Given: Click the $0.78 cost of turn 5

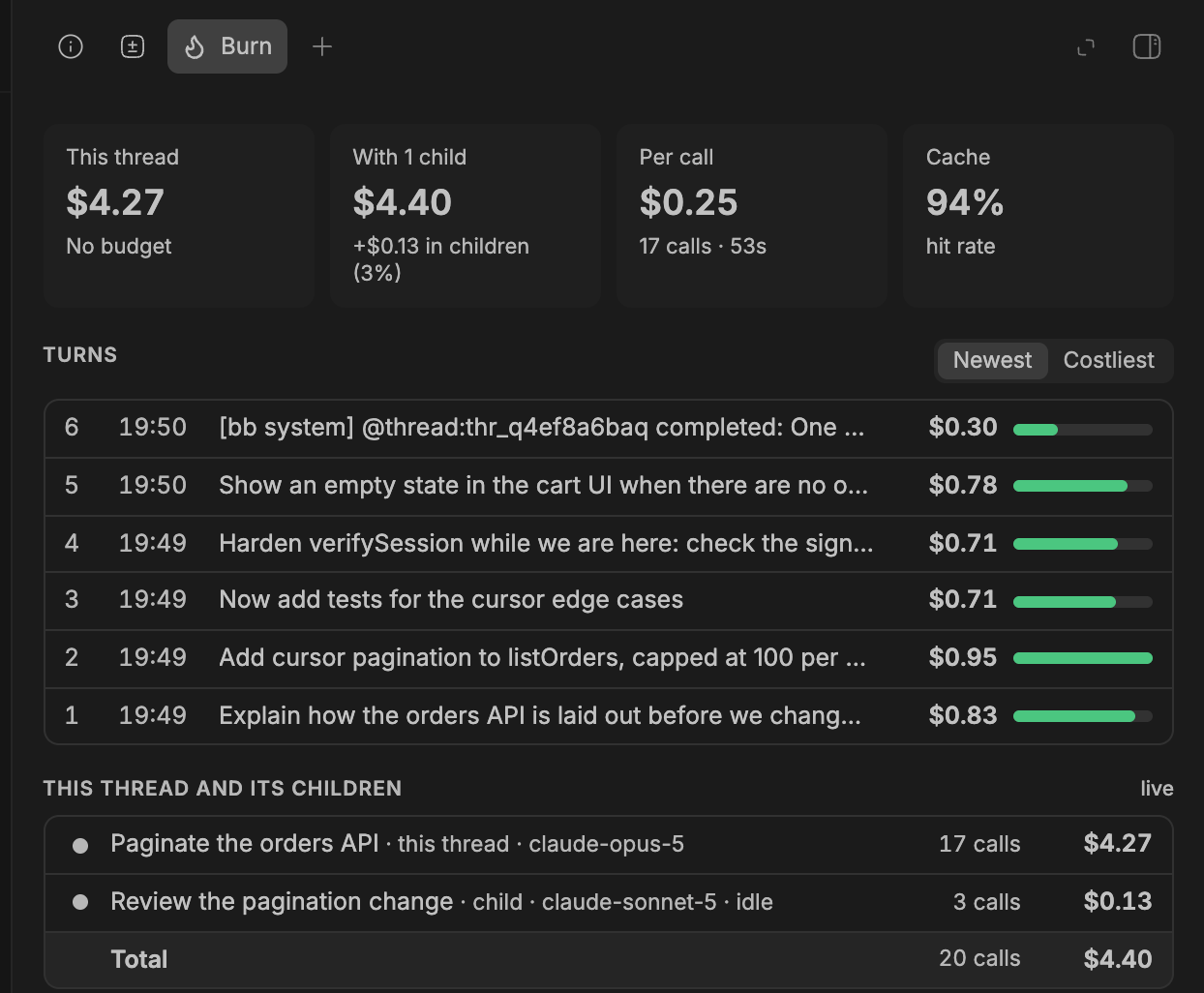Looking at the screenshot, I should [963, 486].
